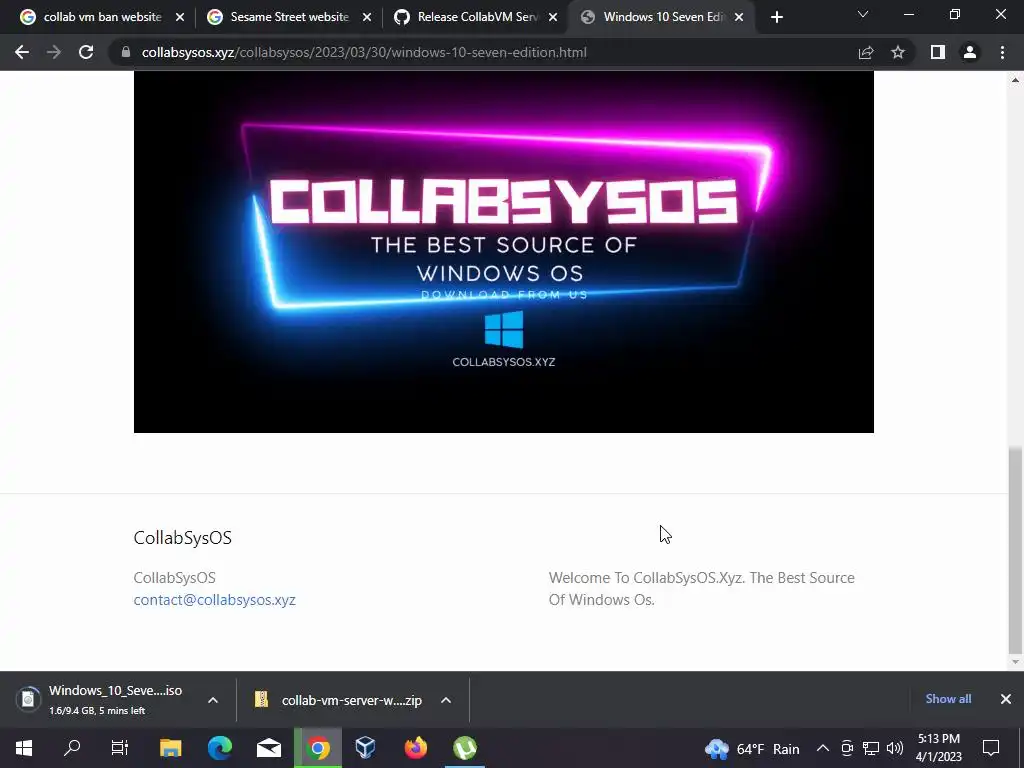
Task: Click the page's vertical scrollbar thumb
Action: [1015, 550]
